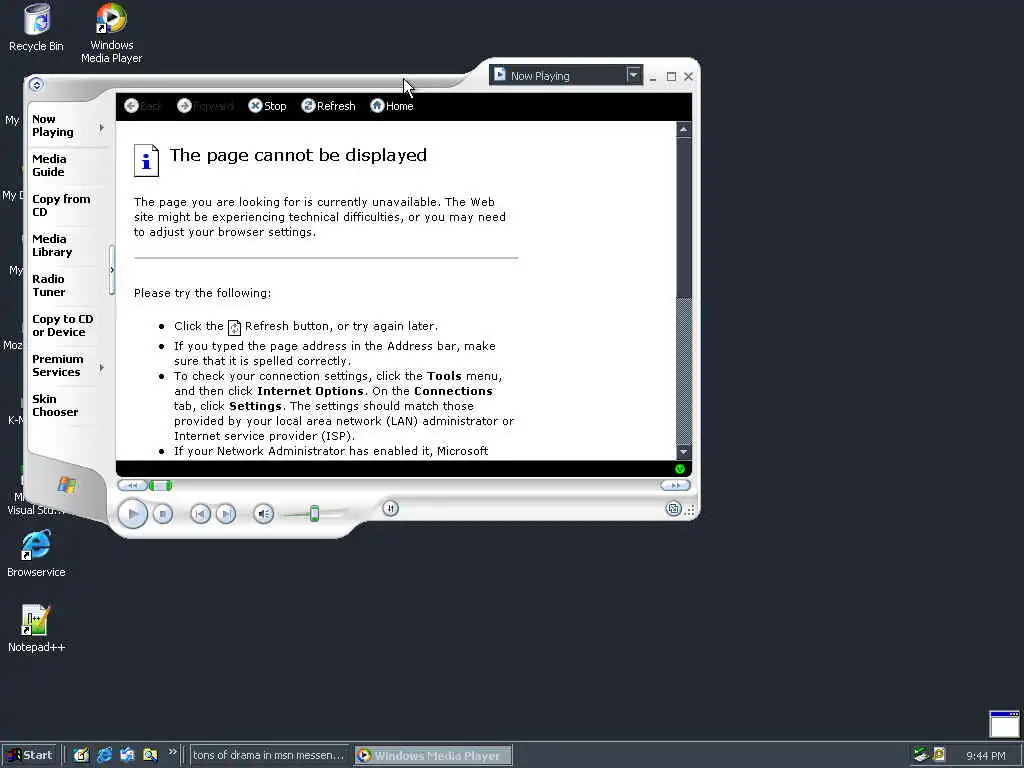The image size is (1024, 768).
Task: Start playback with the large Play button
Action: click(x=133, y=514)
